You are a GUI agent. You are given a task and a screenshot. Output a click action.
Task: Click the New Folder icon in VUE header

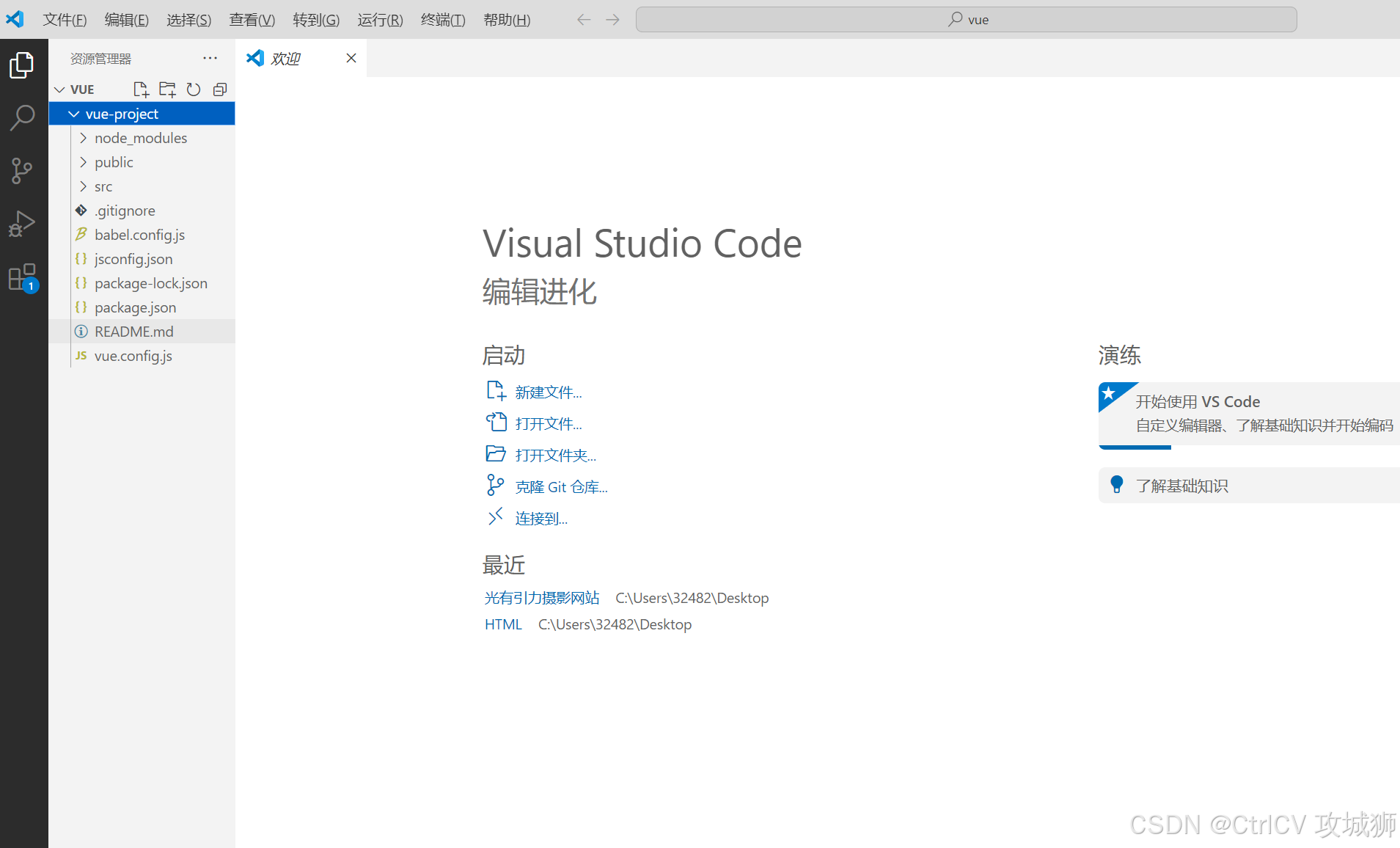(x=167, y=89)
